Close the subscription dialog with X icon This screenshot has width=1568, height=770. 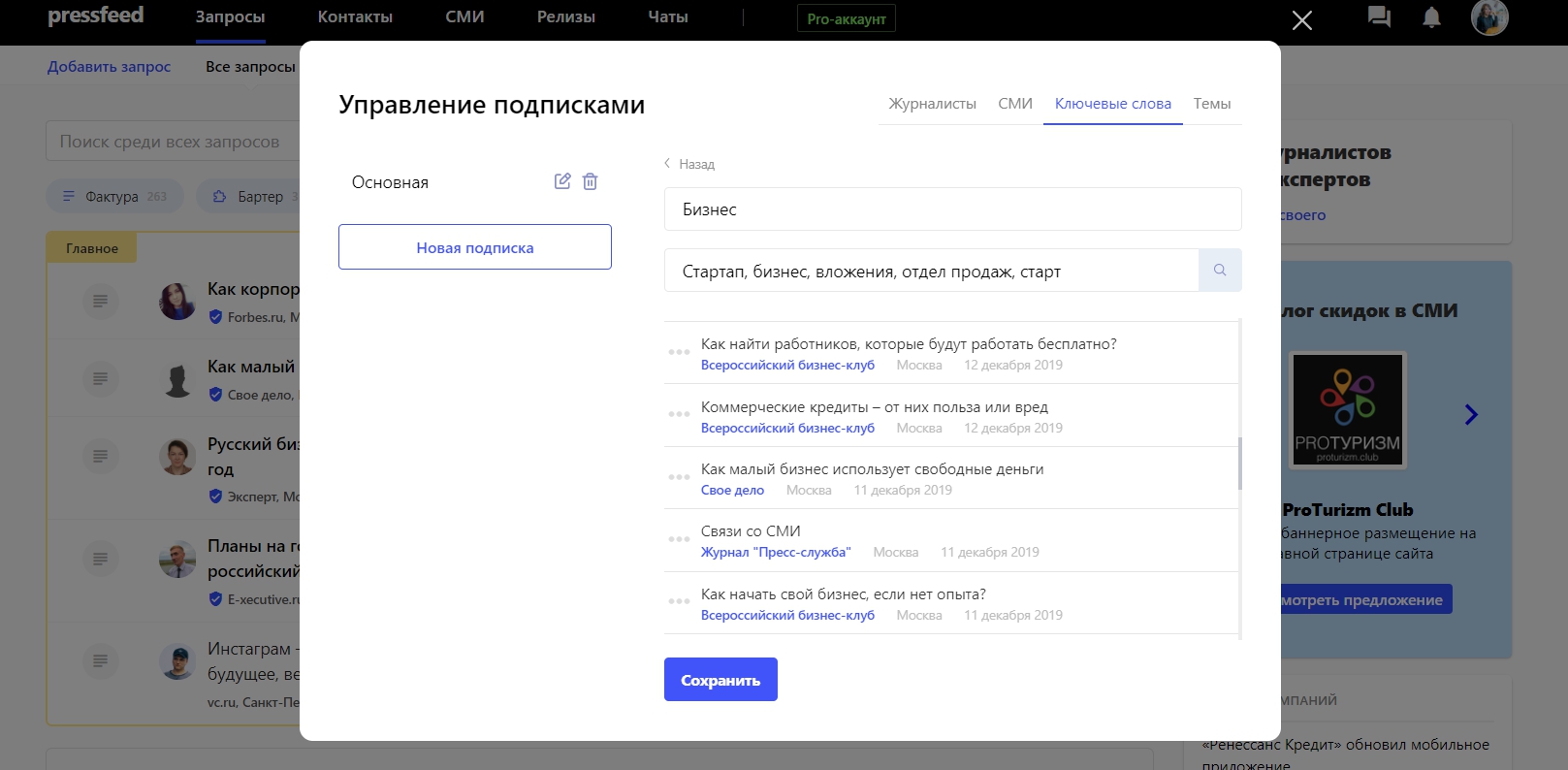pos(1302,20)
